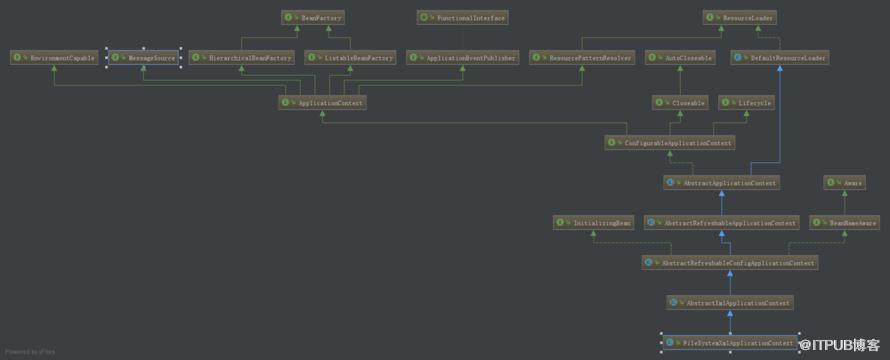890x360 pixels.
Task: Click the interface icon on the ApplicationContext node
Action: [x=286, y=103]
